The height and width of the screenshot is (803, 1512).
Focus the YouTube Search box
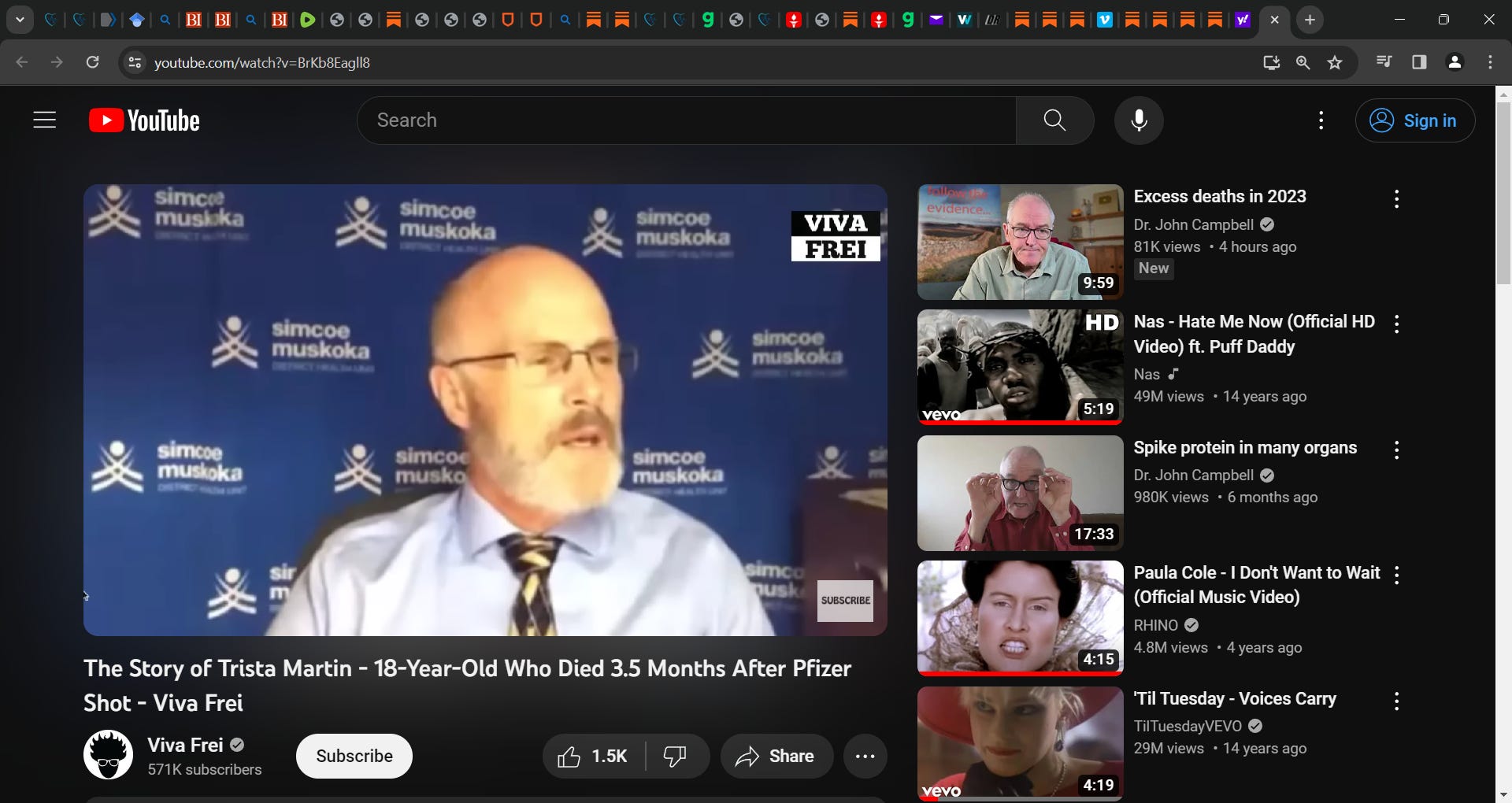(x=687, y=120)
